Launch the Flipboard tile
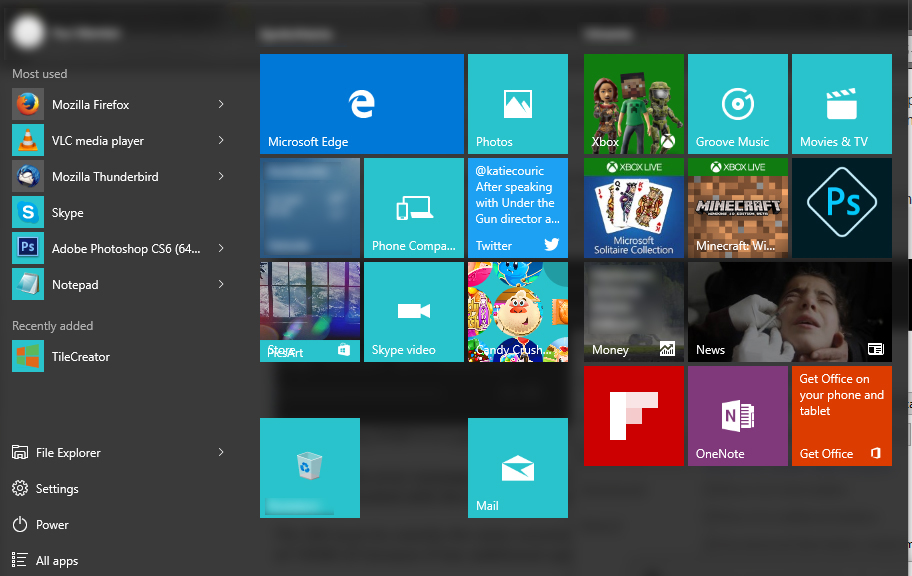 point(634,416)
